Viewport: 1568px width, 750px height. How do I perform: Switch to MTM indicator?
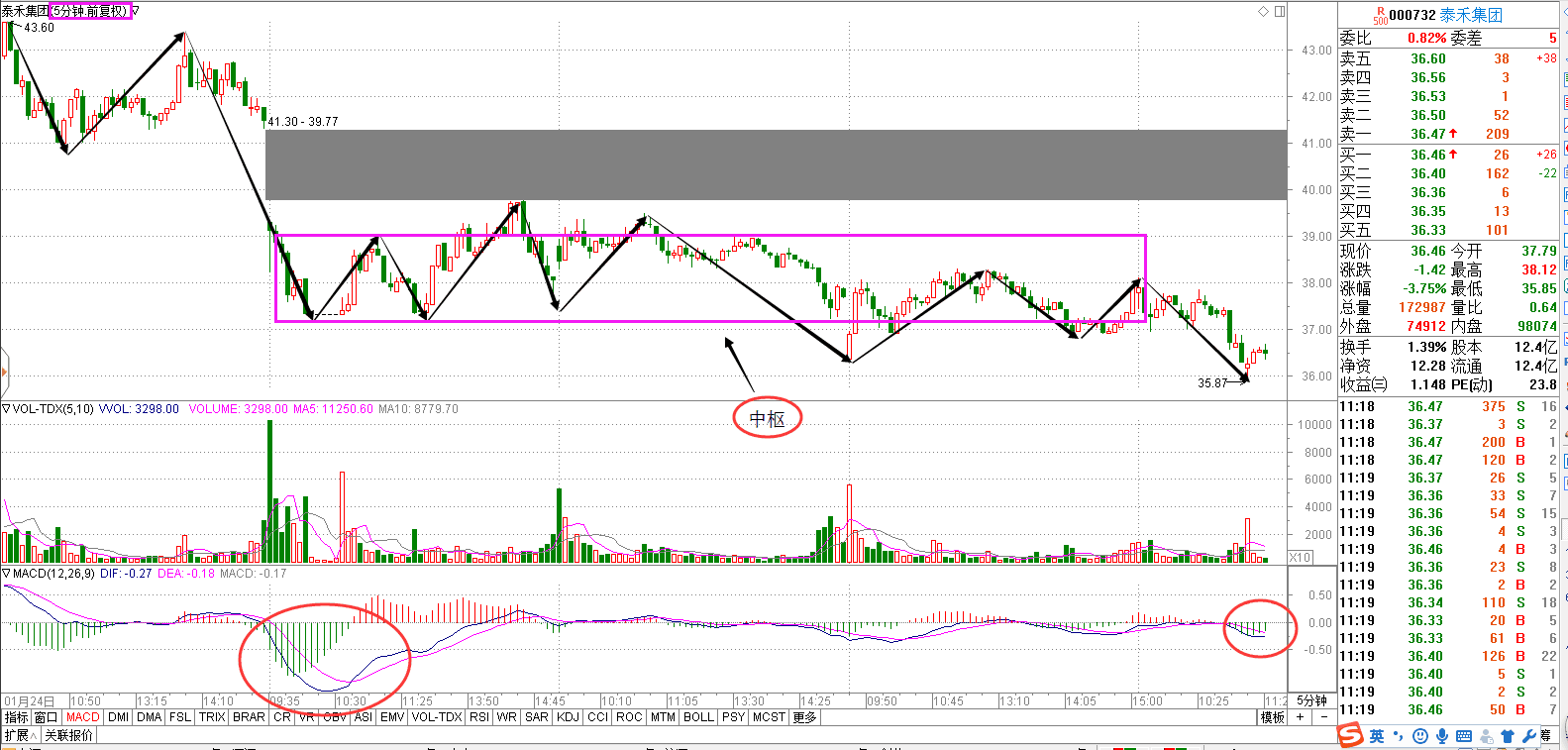pyautogui.click(x=663, y=717)
